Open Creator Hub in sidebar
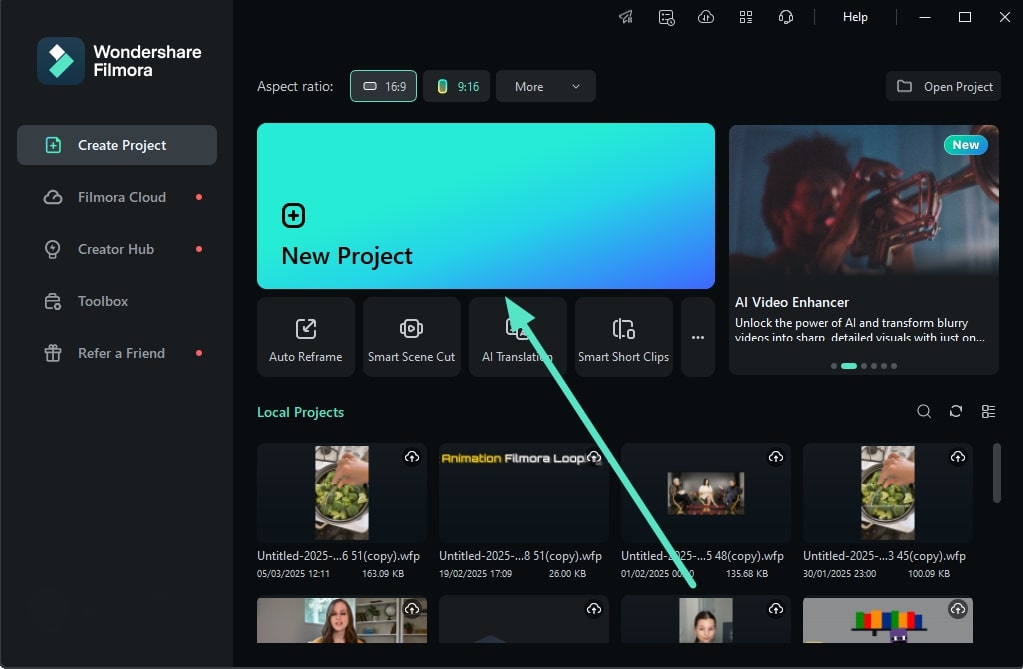This screenshot has height=669, width=1023. coord(117,249)
